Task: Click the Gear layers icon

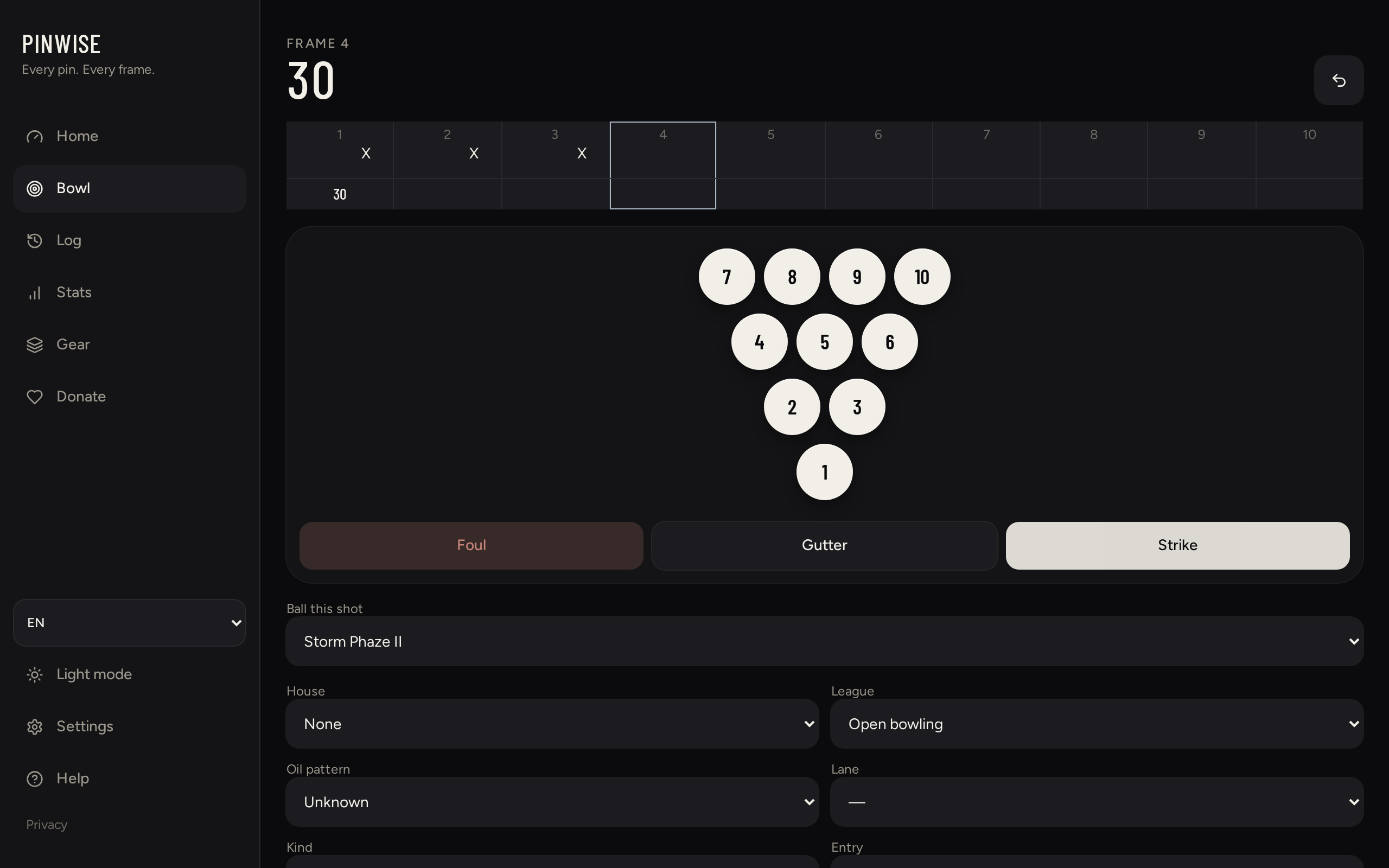Action: 35,345
